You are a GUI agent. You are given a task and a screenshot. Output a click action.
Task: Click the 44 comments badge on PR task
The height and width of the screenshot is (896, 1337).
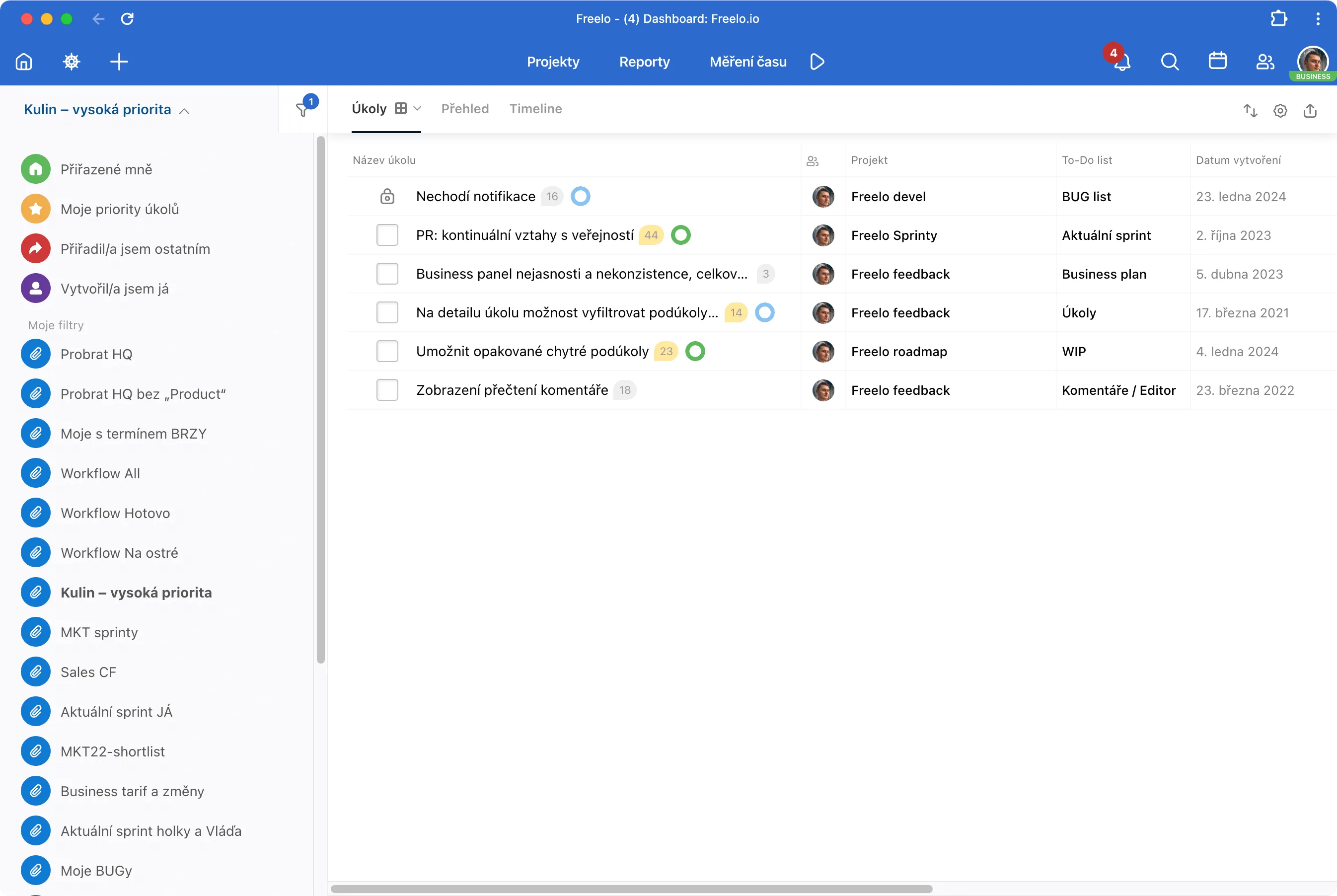(x=651, y=235)
